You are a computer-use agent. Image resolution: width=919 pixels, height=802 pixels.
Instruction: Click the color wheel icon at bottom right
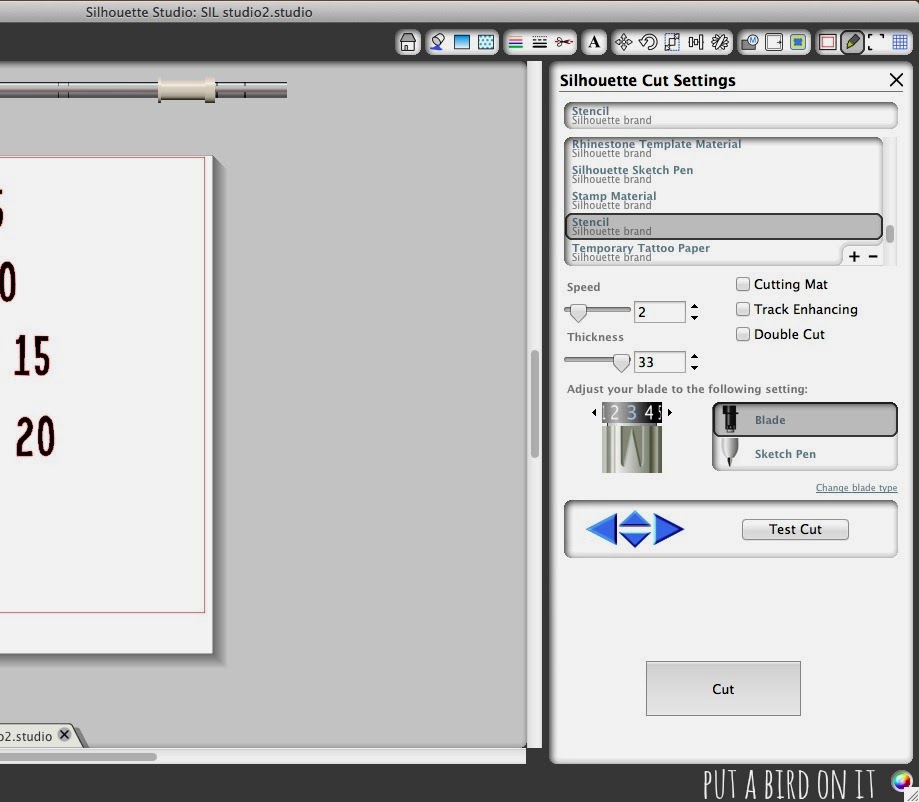coord(901,781)
